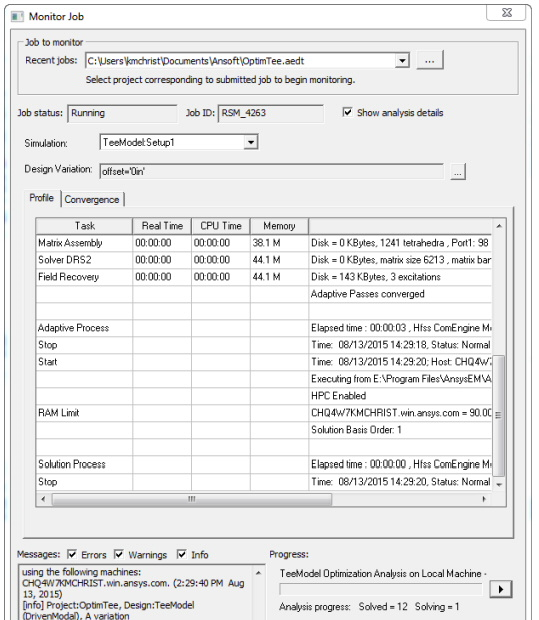Select the Field Recovery task cell

(84, 277)
